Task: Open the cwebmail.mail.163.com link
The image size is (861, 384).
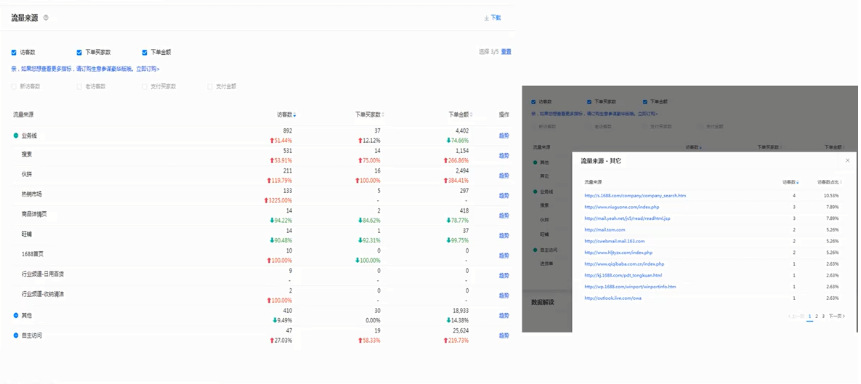Action: coord(614,241)
